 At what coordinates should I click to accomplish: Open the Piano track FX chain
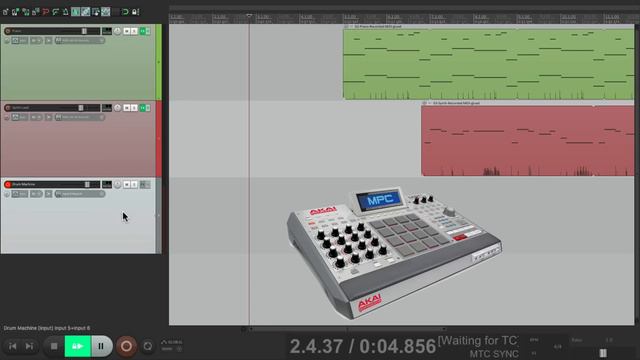click(143, 31)
